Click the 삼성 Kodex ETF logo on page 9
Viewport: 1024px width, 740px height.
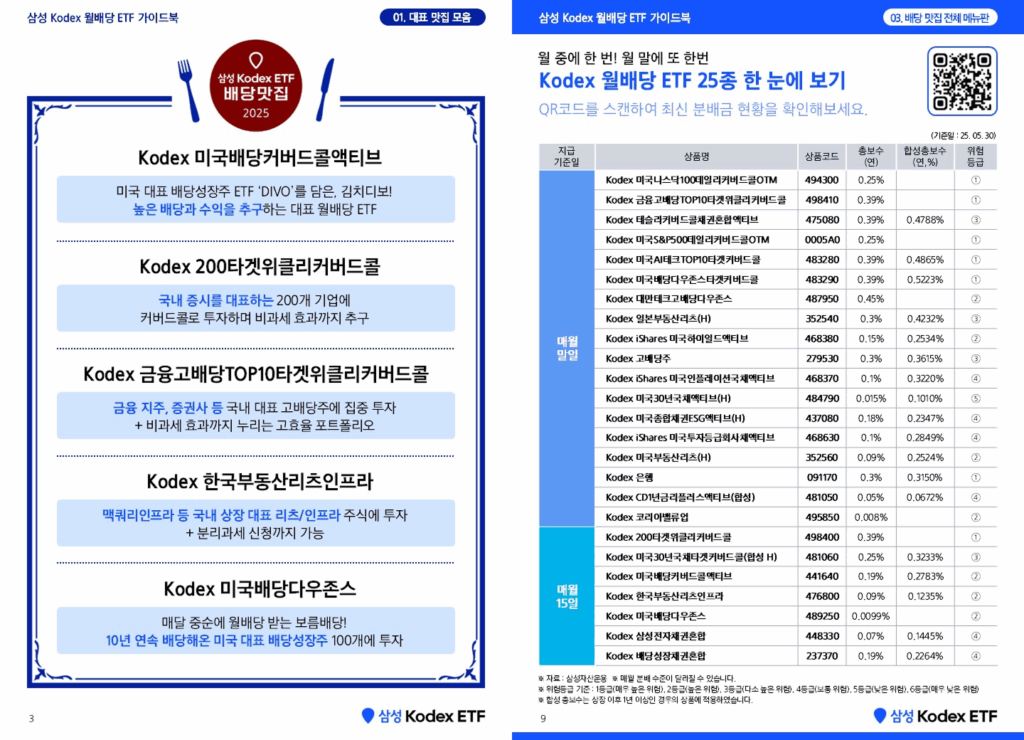935,716
